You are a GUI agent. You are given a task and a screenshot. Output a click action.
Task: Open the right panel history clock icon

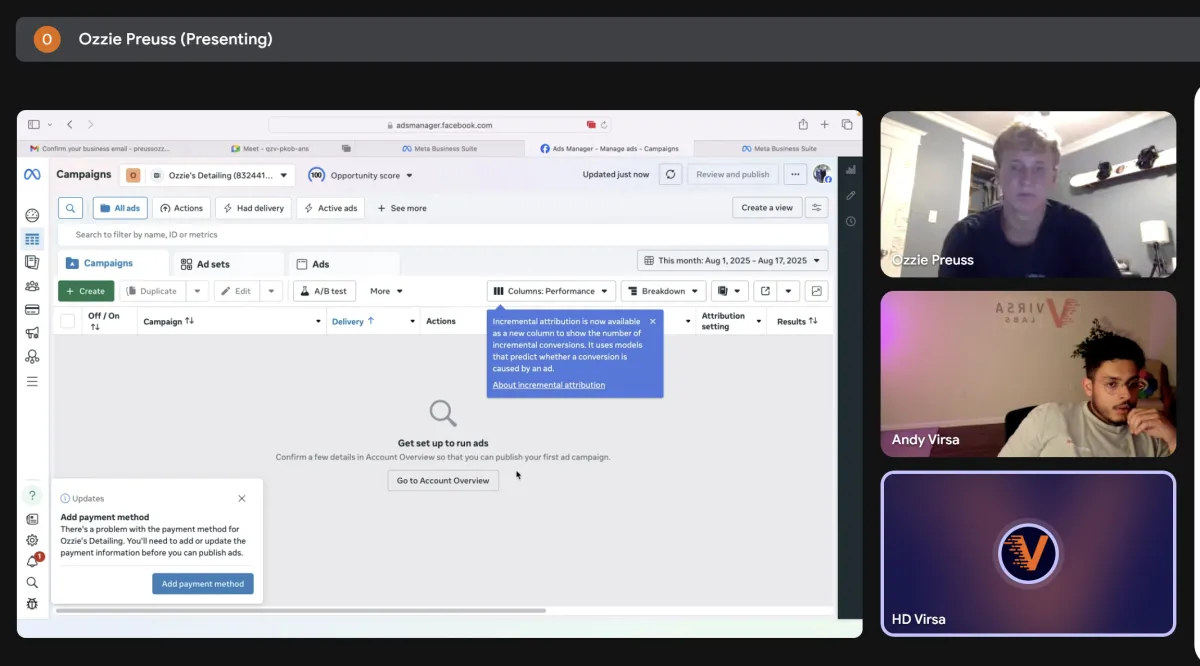[x=851, y=221]
